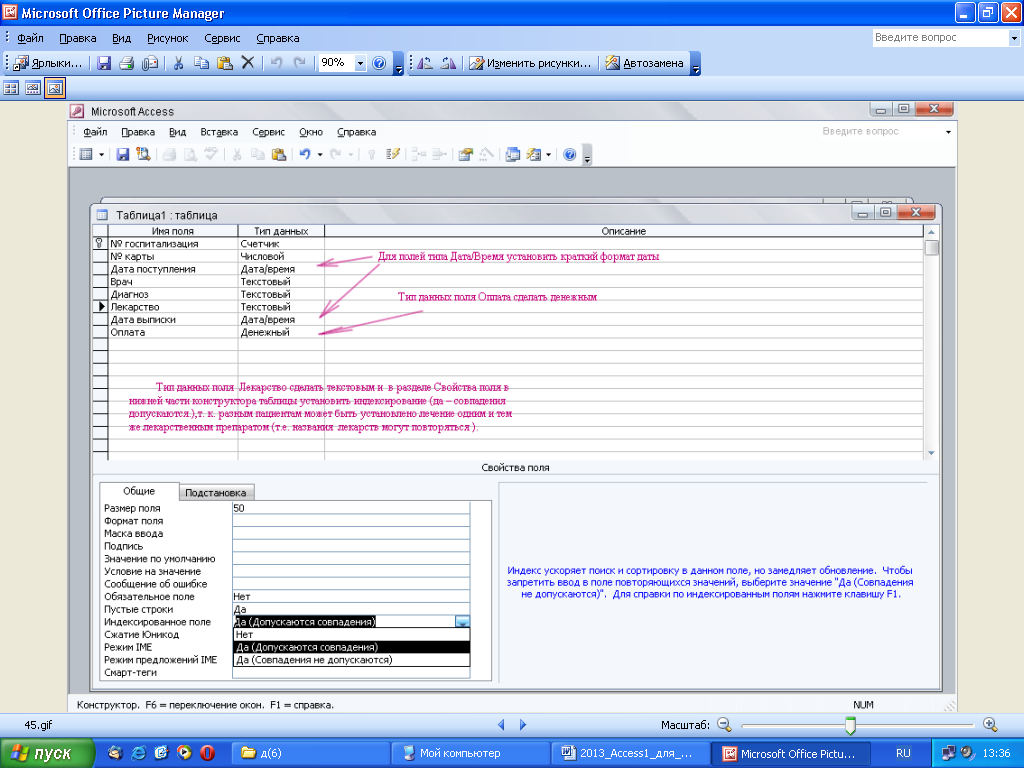This screenshot has height=768, width=1024.
Task: Click Properties icon in pictured Access toolbar
Action: tap(465, 155)
